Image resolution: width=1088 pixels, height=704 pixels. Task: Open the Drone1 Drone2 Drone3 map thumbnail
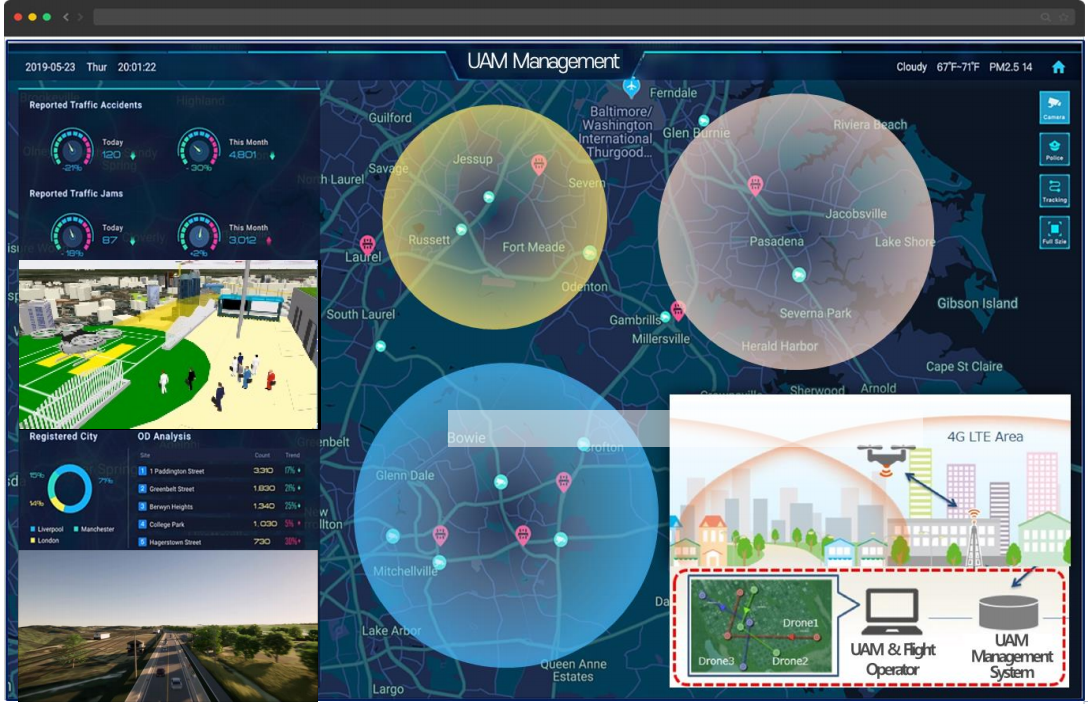point(763,626)
